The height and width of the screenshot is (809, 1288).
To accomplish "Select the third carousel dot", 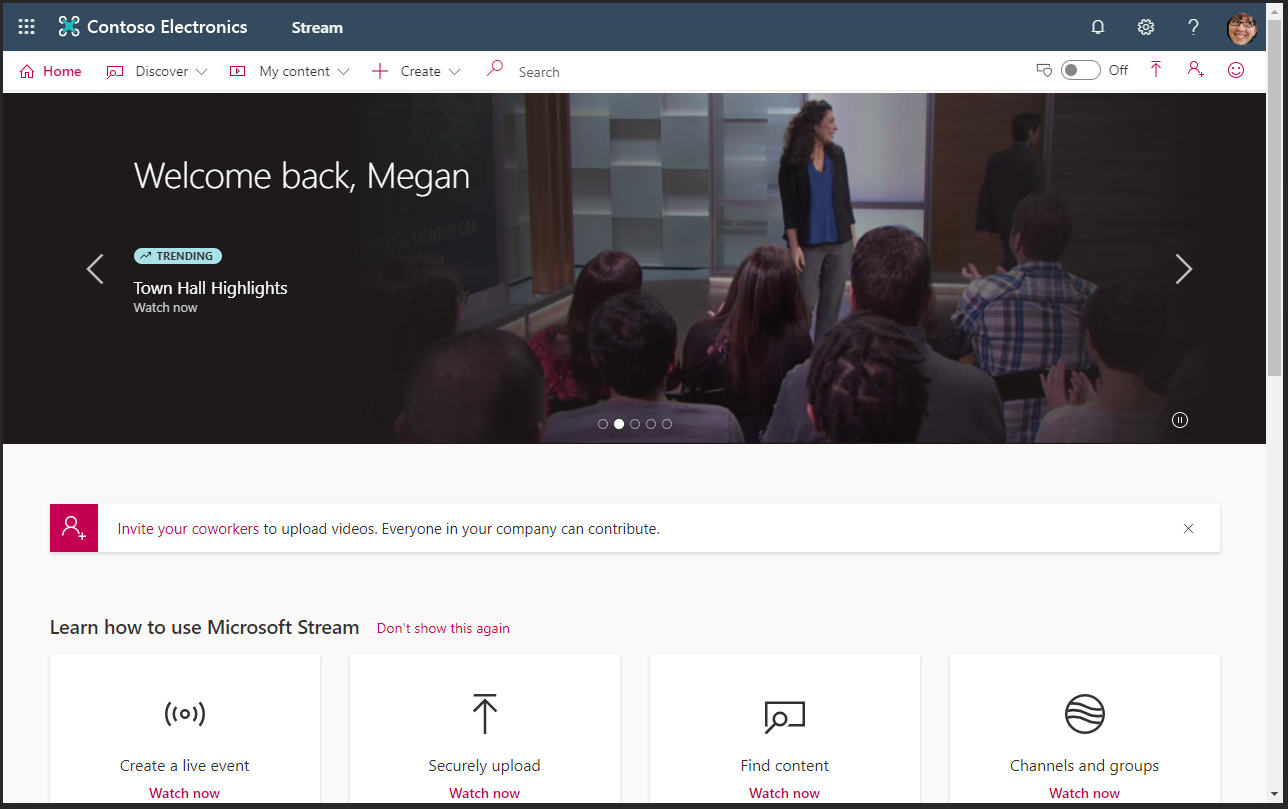I will [635, 424].
